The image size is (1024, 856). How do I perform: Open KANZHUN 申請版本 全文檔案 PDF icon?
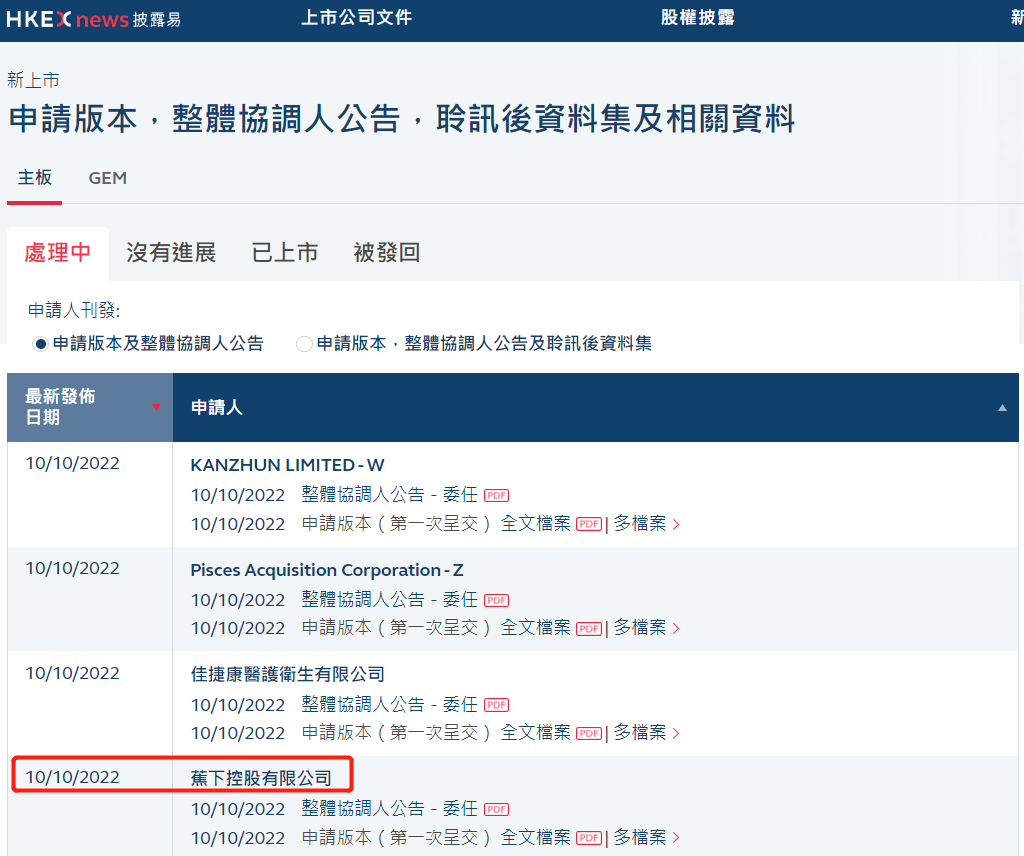pyautogui.click(x=588, y=524)
